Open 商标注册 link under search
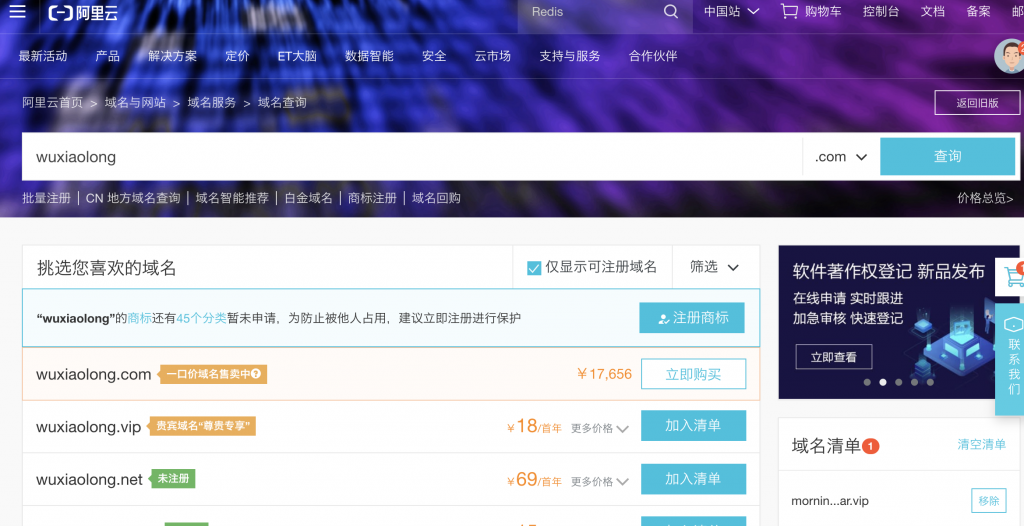 [372, 198]
